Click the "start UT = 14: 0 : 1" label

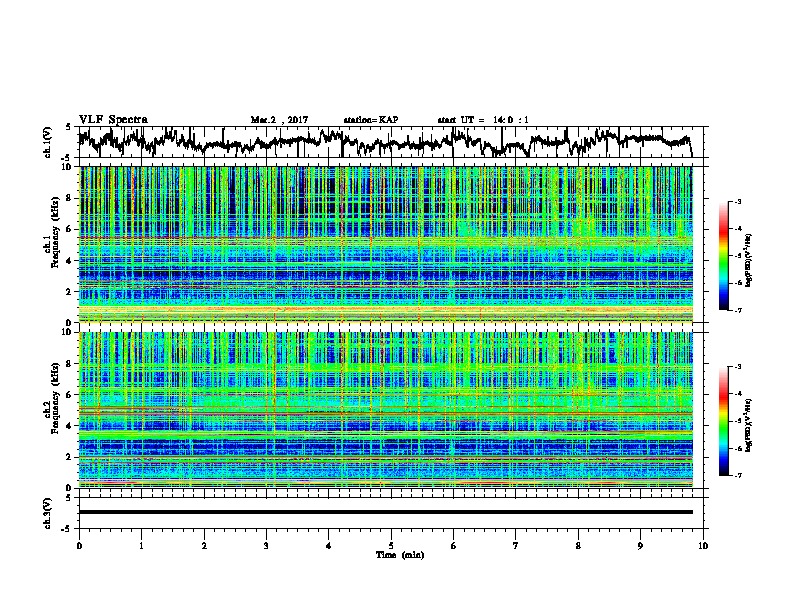pos(483,120)
